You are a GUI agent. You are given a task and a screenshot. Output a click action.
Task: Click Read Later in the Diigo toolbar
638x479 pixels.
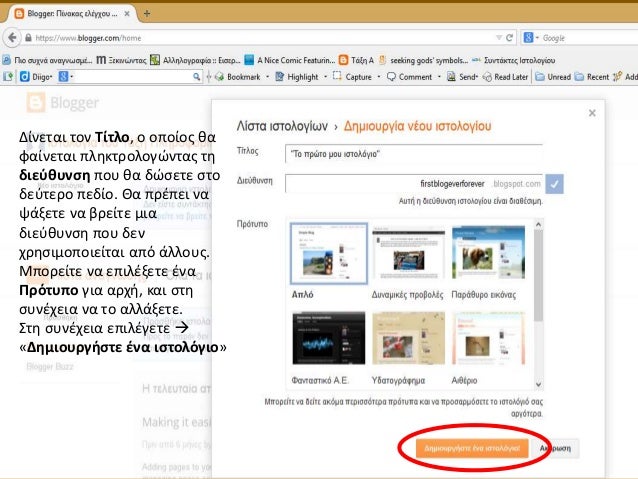coord(505,77)
